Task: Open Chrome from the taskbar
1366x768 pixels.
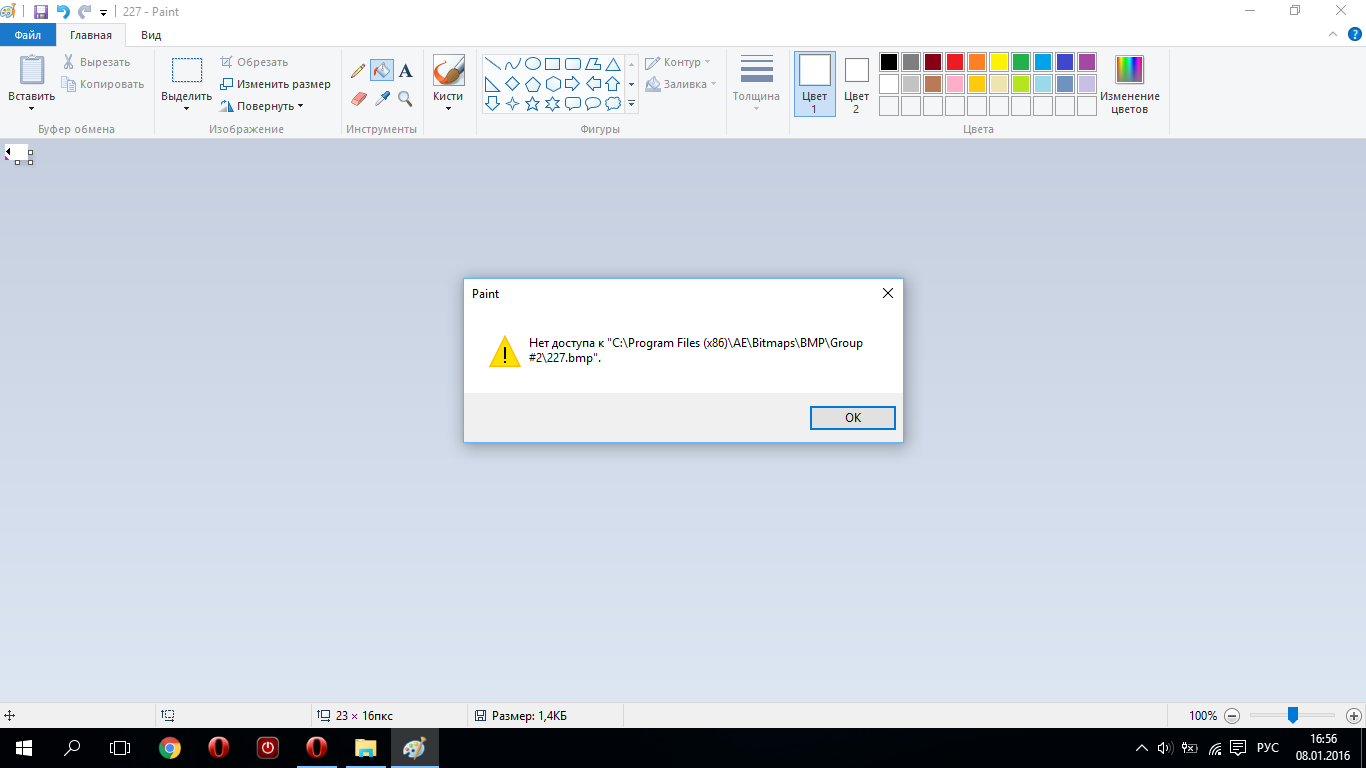Action: click(170, 748)
